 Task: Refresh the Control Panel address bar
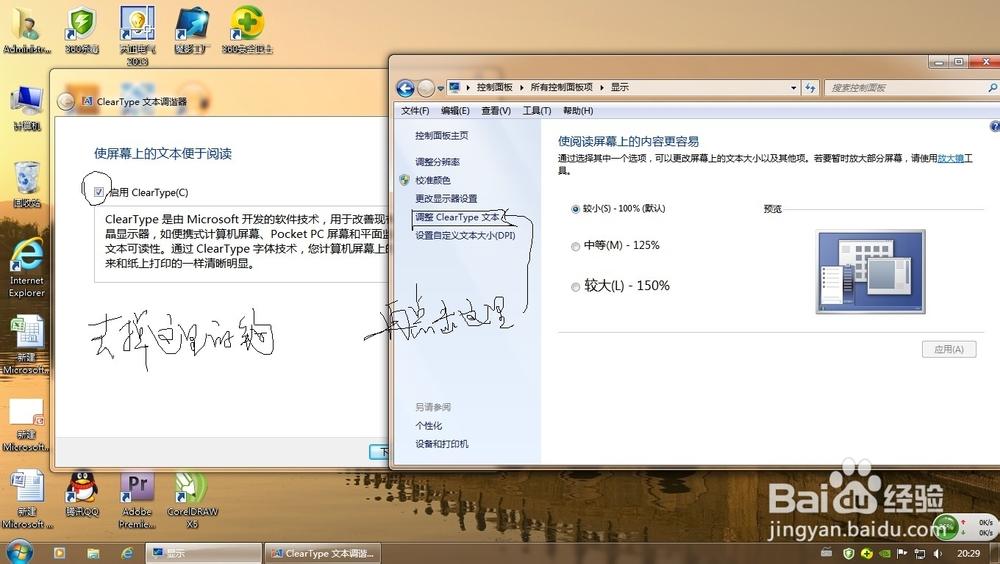click(810, 87)
